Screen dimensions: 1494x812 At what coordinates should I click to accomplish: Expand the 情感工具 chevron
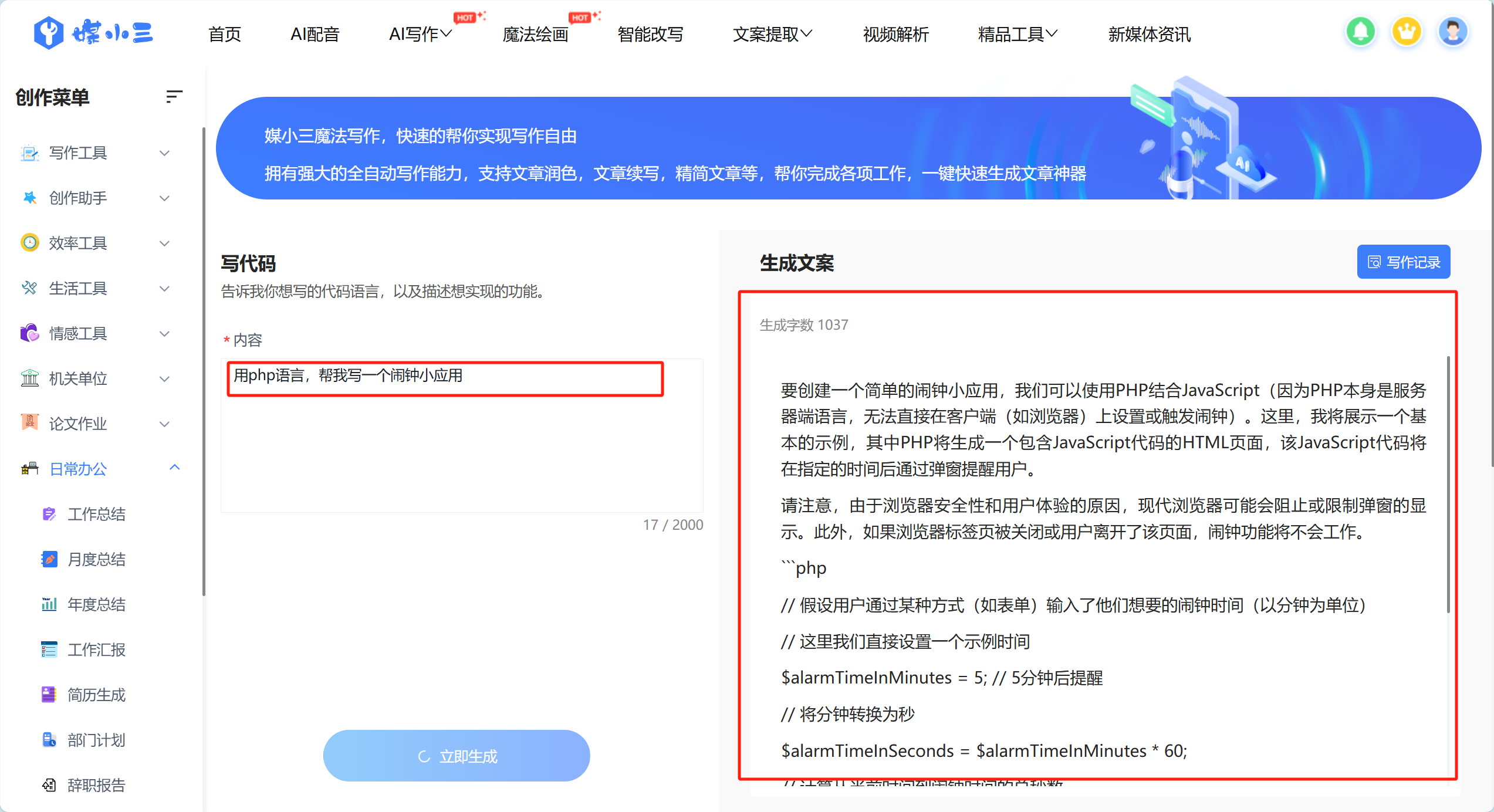165,334
